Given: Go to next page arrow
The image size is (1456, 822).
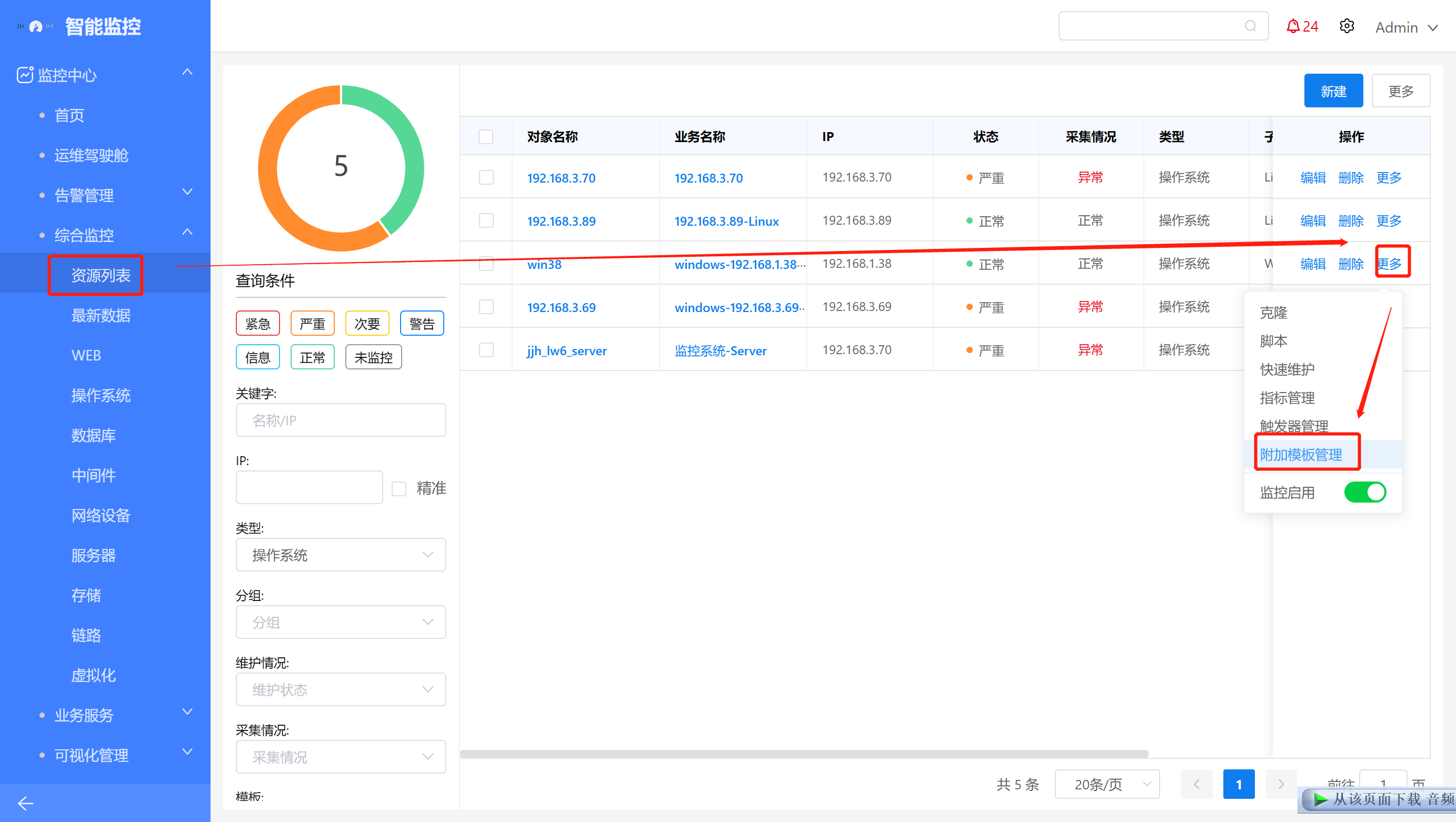Looking at the screenshot, I should (x=1281, y=784).
